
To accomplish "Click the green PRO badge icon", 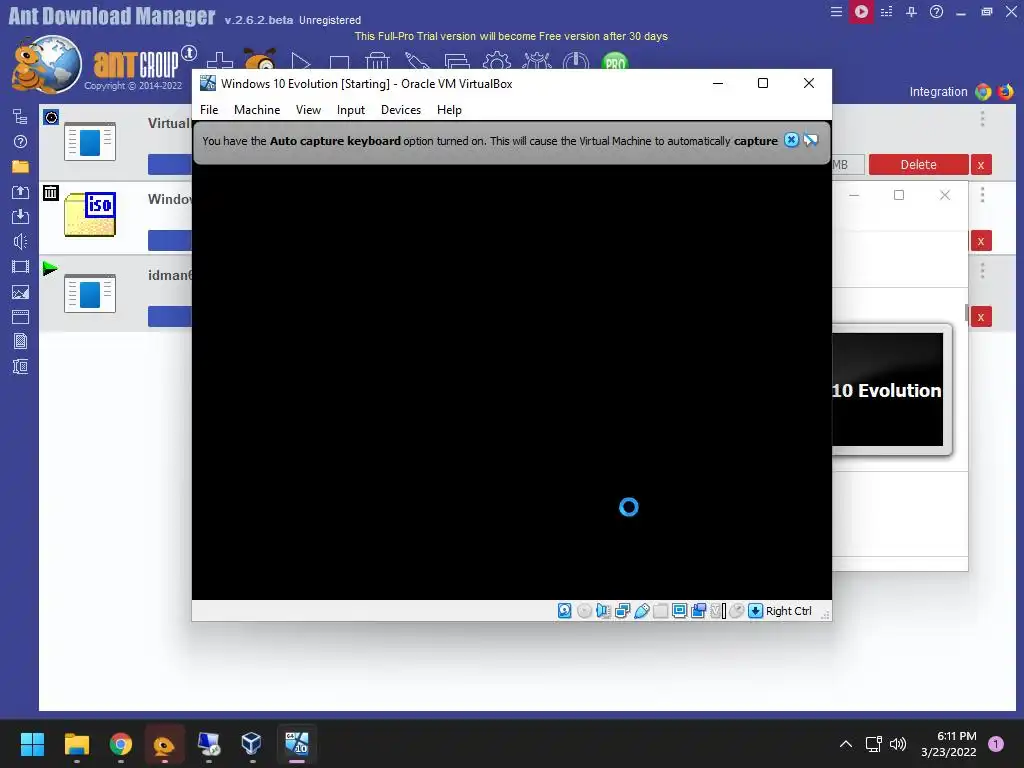I will pos(615,61).
